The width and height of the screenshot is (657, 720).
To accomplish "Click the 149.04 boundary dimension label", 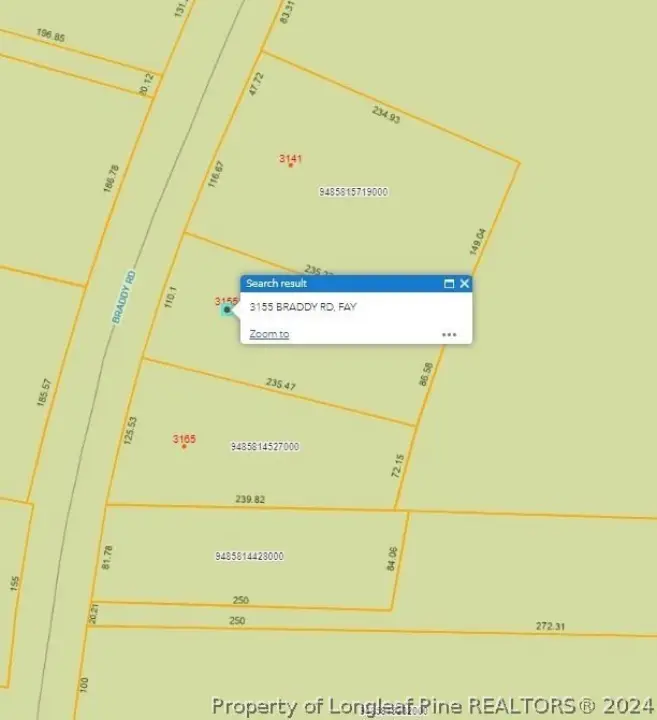I will click(478, 245).
